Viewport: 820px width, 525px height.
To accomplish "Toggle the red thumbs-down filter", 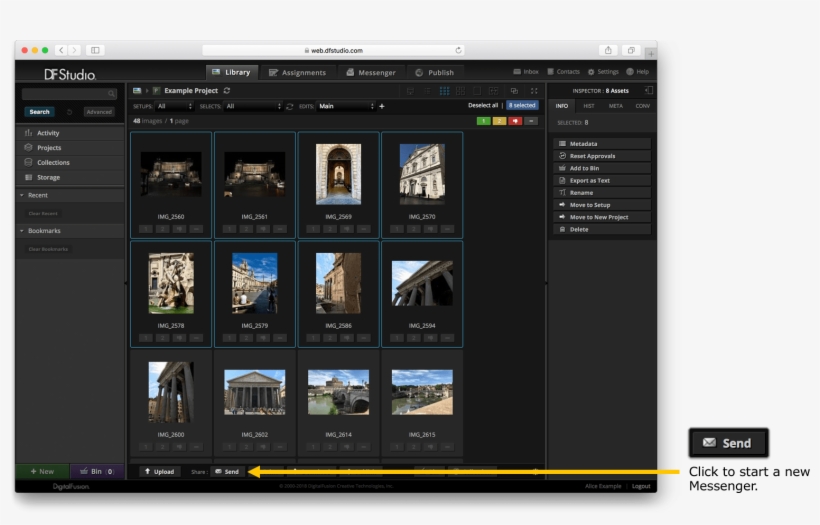I will (x=515, y=121).
